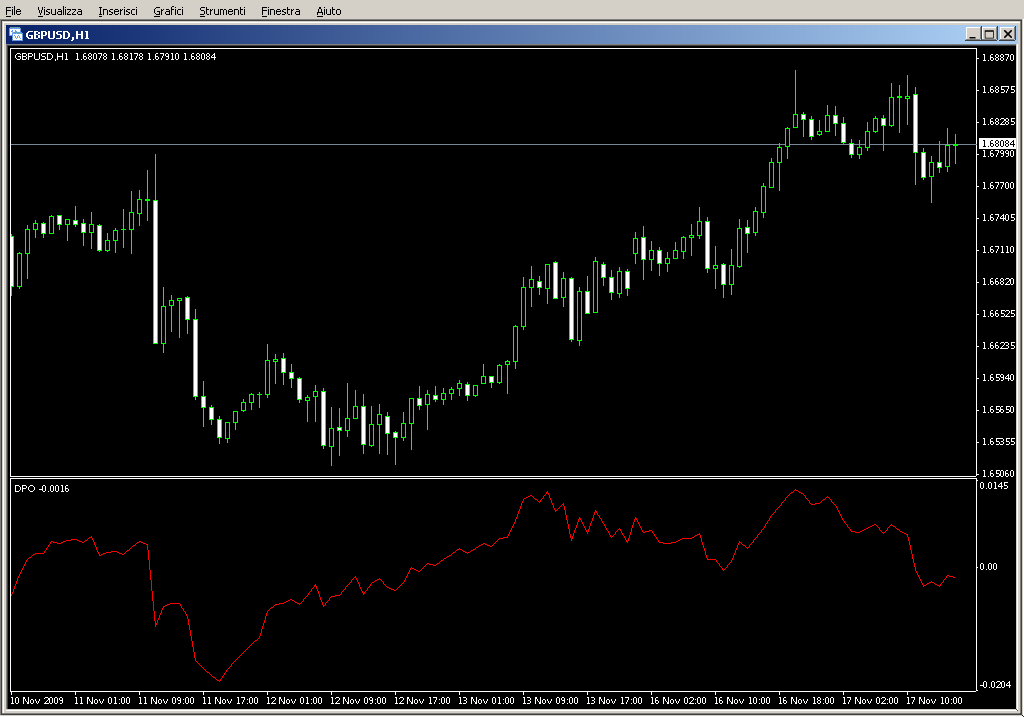The height and width of the screenshot is (717, 1024).
Task: Click the OHLC values 1.68078 1.68178 1.67910 1.68084
Action: click(145, 57)
